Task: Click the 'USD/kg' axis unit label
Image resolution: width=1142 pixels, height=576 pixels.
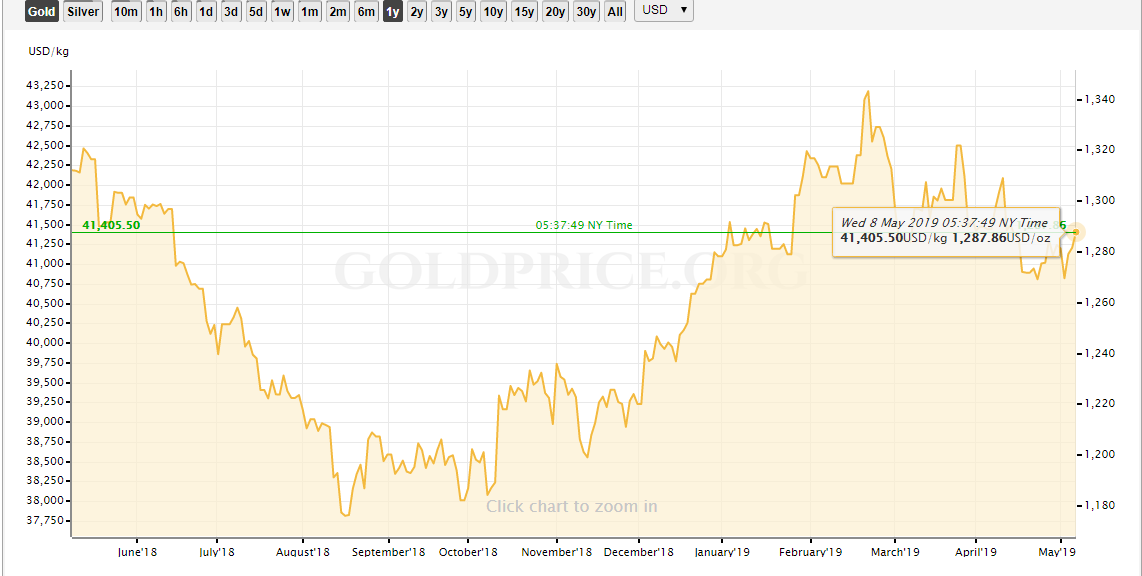Action: pyautogui.click(x=49, y=52)
